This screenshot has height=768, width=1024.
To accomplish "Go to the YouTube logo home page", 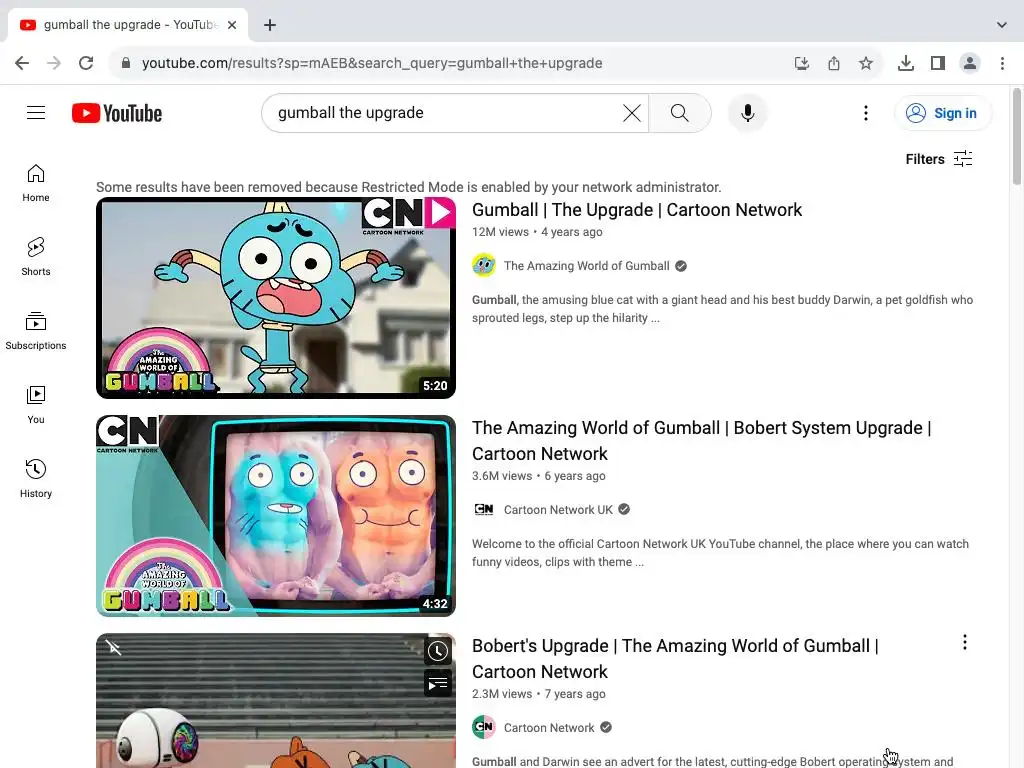I will (117, 113).
